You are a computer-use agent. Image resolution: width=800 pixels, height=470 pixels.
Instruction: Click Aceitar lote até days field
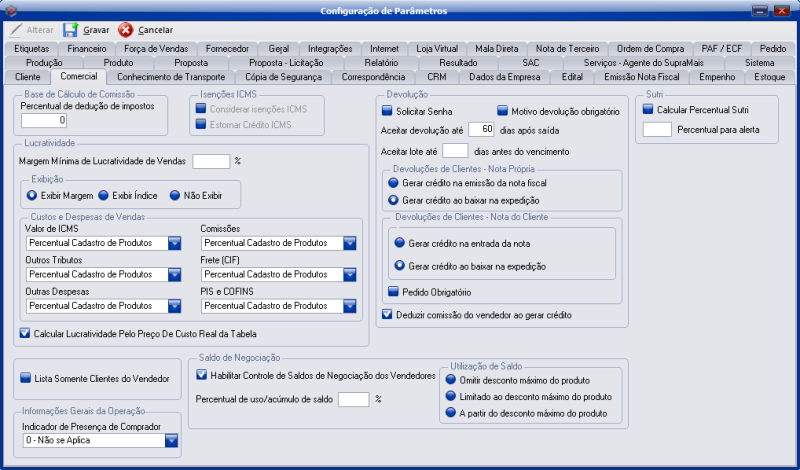click(455, 151)
